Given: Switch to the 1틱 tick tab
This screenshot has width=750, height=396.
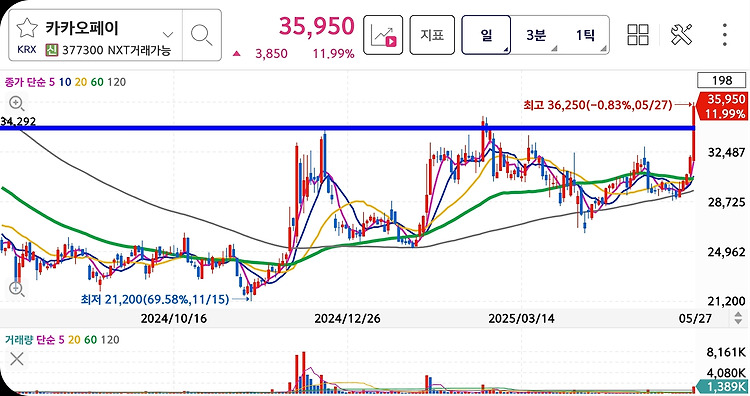Looking at the screenshot, I should (585, 35).
